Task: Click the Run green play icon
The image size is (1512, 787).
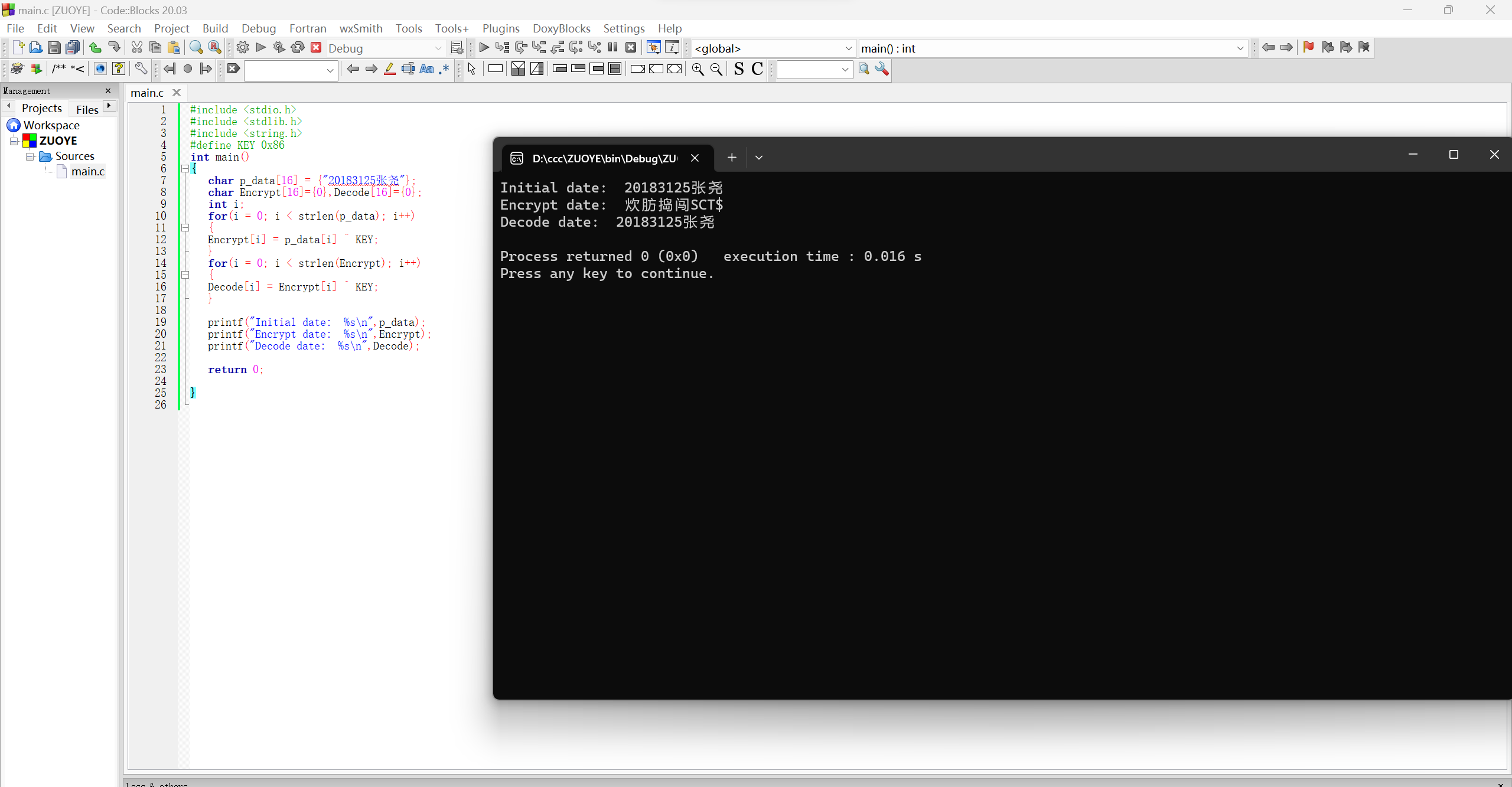Action: (260, 48)
